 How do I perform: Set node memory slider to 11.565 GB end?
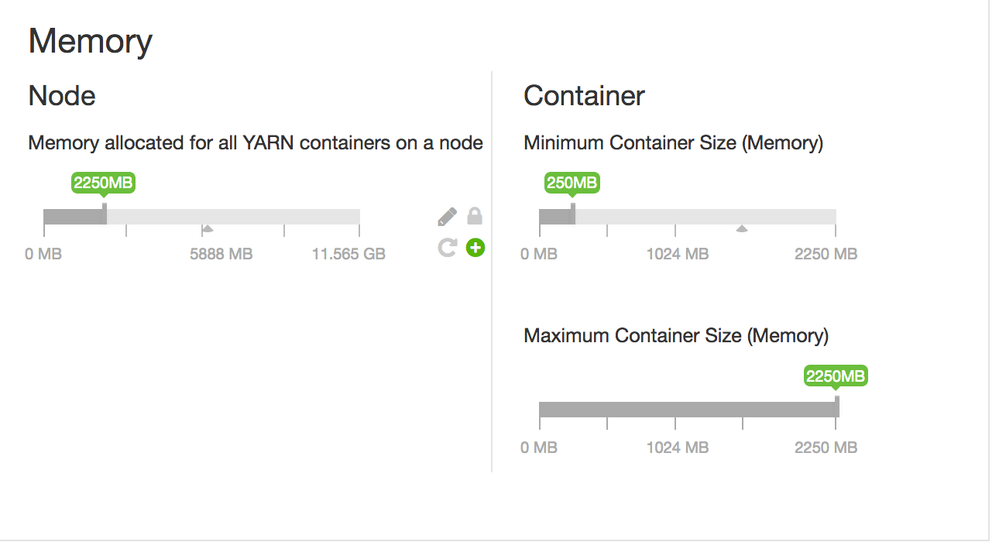coord(358,217)
